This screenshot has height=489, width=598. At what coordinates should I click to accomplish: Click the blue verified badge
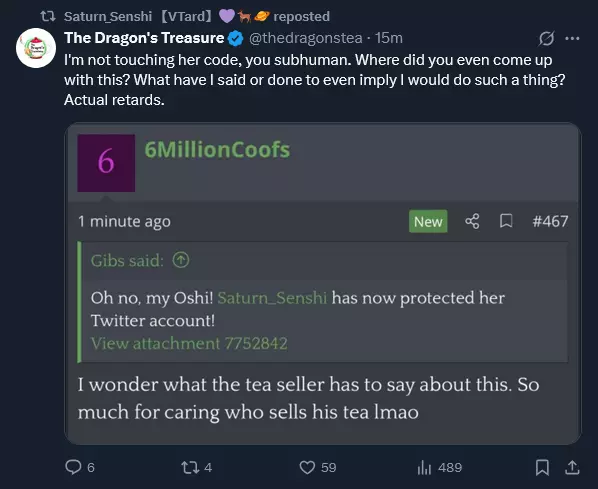[235, 38]
